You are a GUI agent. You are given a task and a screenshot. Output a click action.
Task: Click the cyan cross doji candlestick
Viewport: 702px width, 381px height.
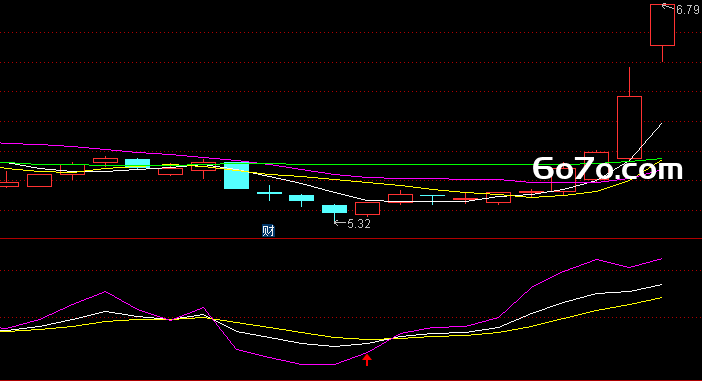(x=270, y=193)
